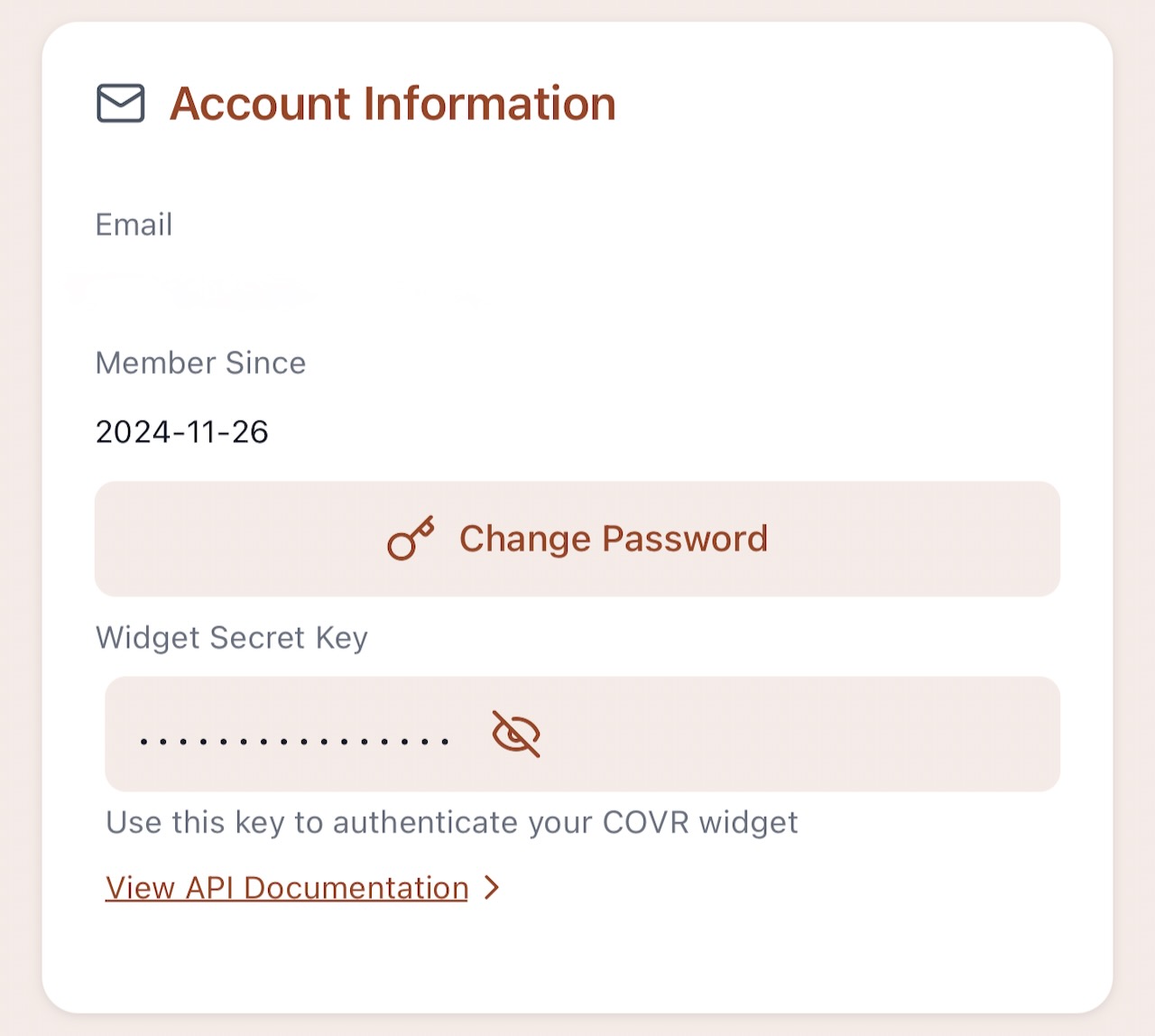Open the View API Documentation link
This screenshot has height=1036, width=1155.
tap(287, 888)
